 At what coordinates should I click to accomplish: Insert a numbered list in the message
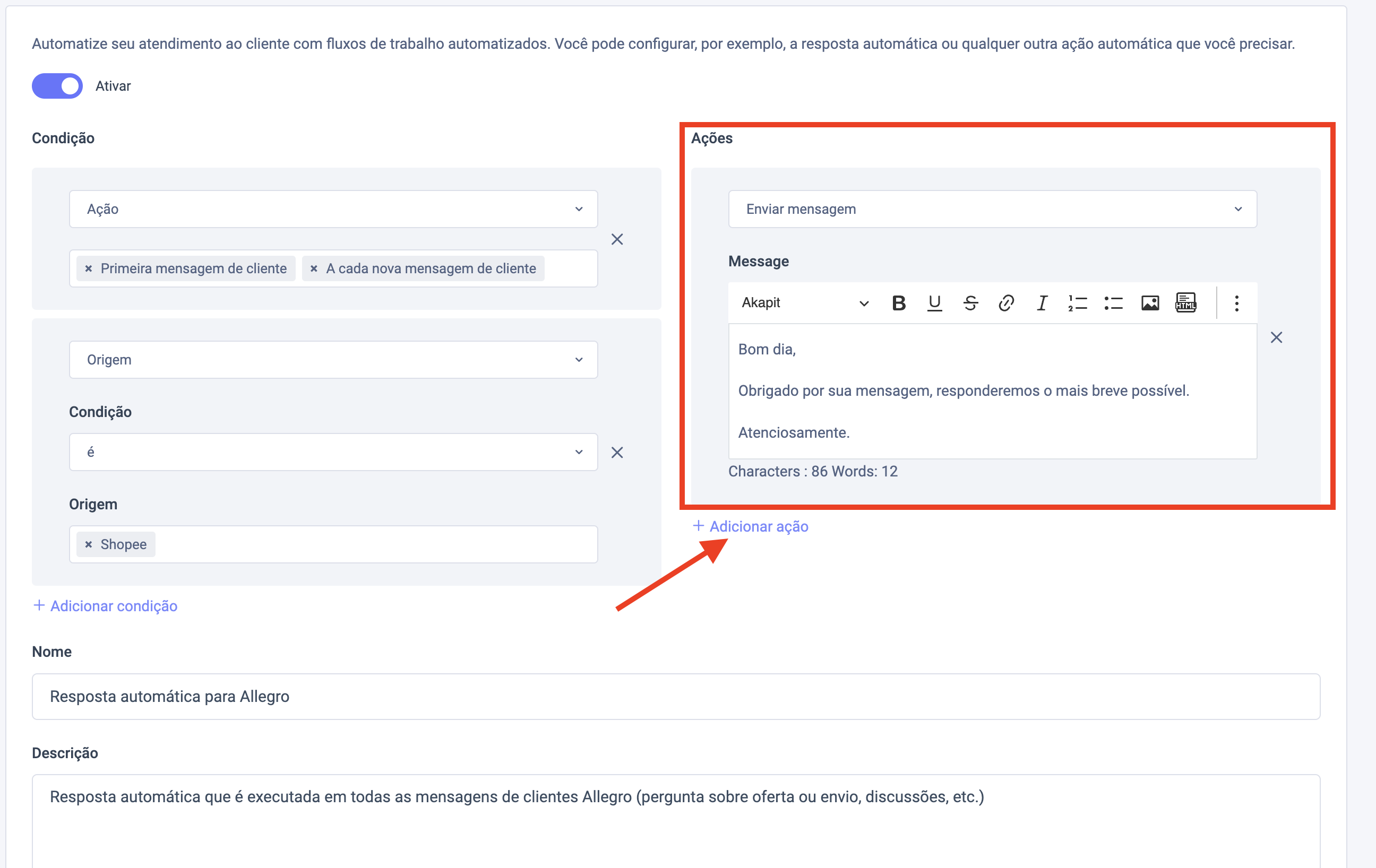point(1078,302)
